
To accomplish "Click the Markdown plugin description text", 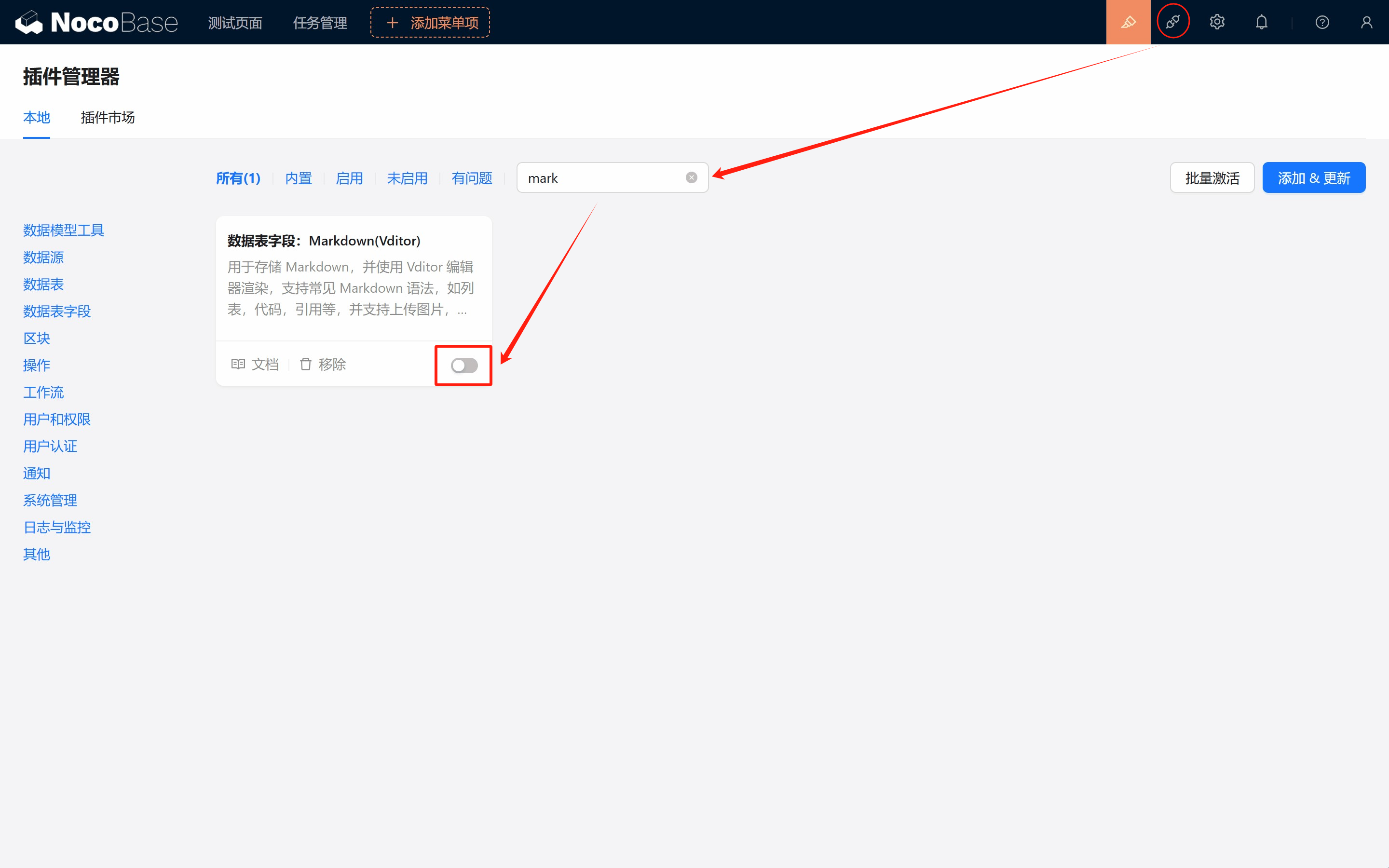I will pyautogui.click(x=351, y=288).
